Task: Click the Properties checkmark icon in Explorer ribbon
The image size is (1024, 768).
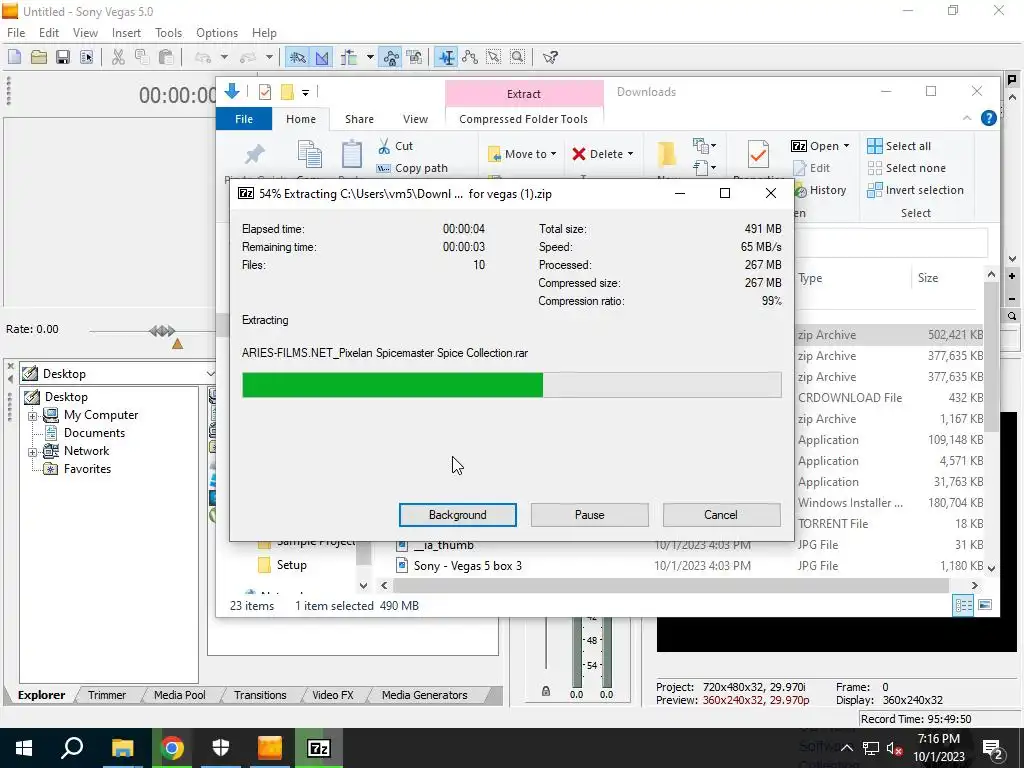Action: pyautogui.click(x=758, y=155)
